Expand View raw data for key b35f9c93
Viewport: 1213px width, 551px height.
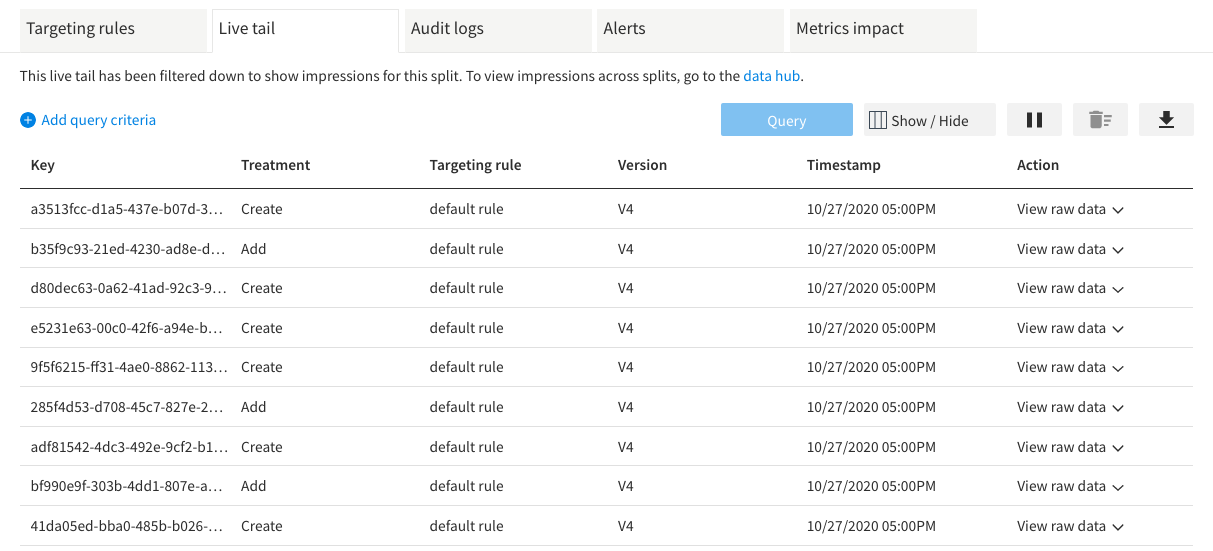click(1070, 249)
